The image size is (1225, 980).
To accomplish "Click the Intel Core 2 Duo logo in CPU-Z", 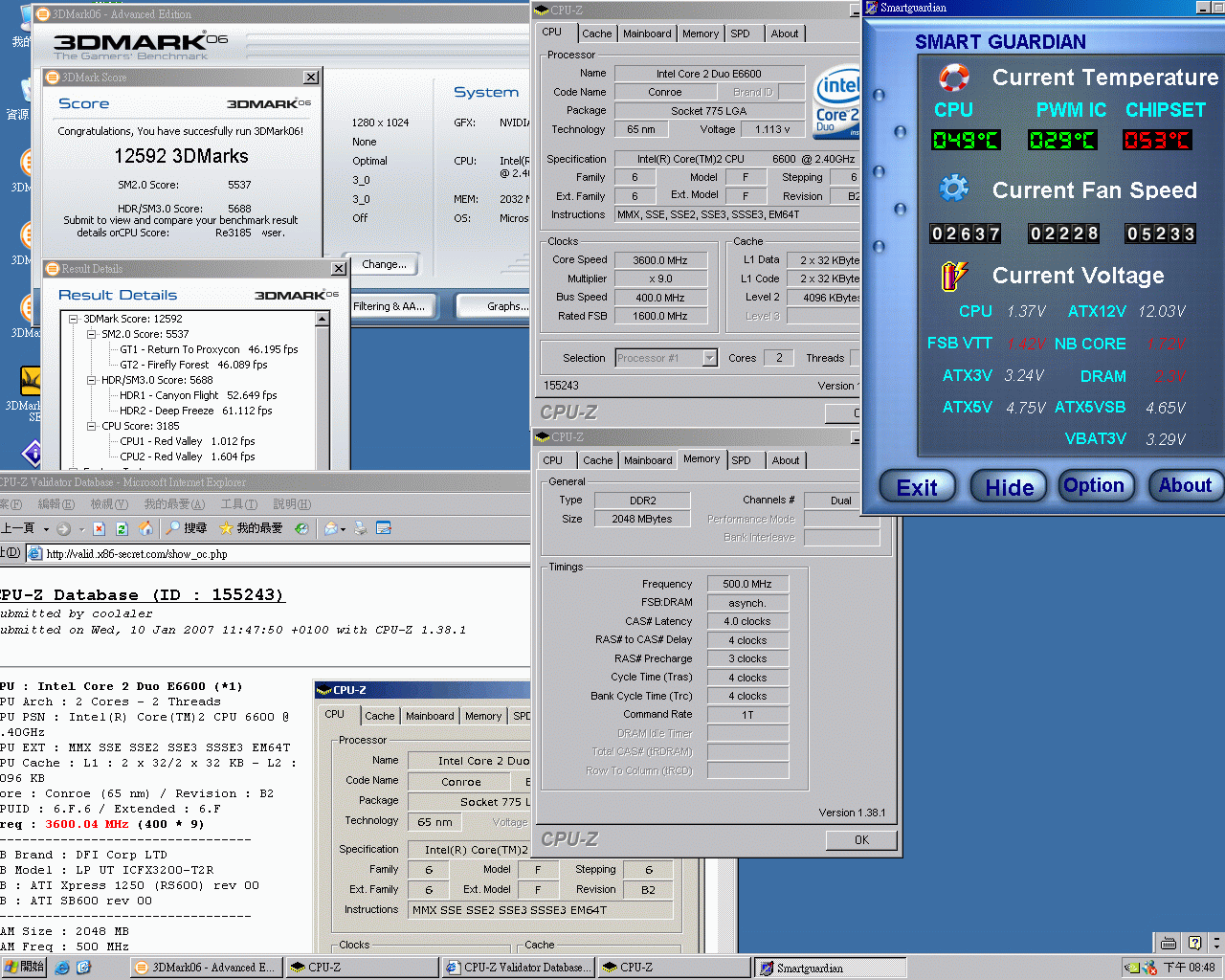I will [836, 101].
